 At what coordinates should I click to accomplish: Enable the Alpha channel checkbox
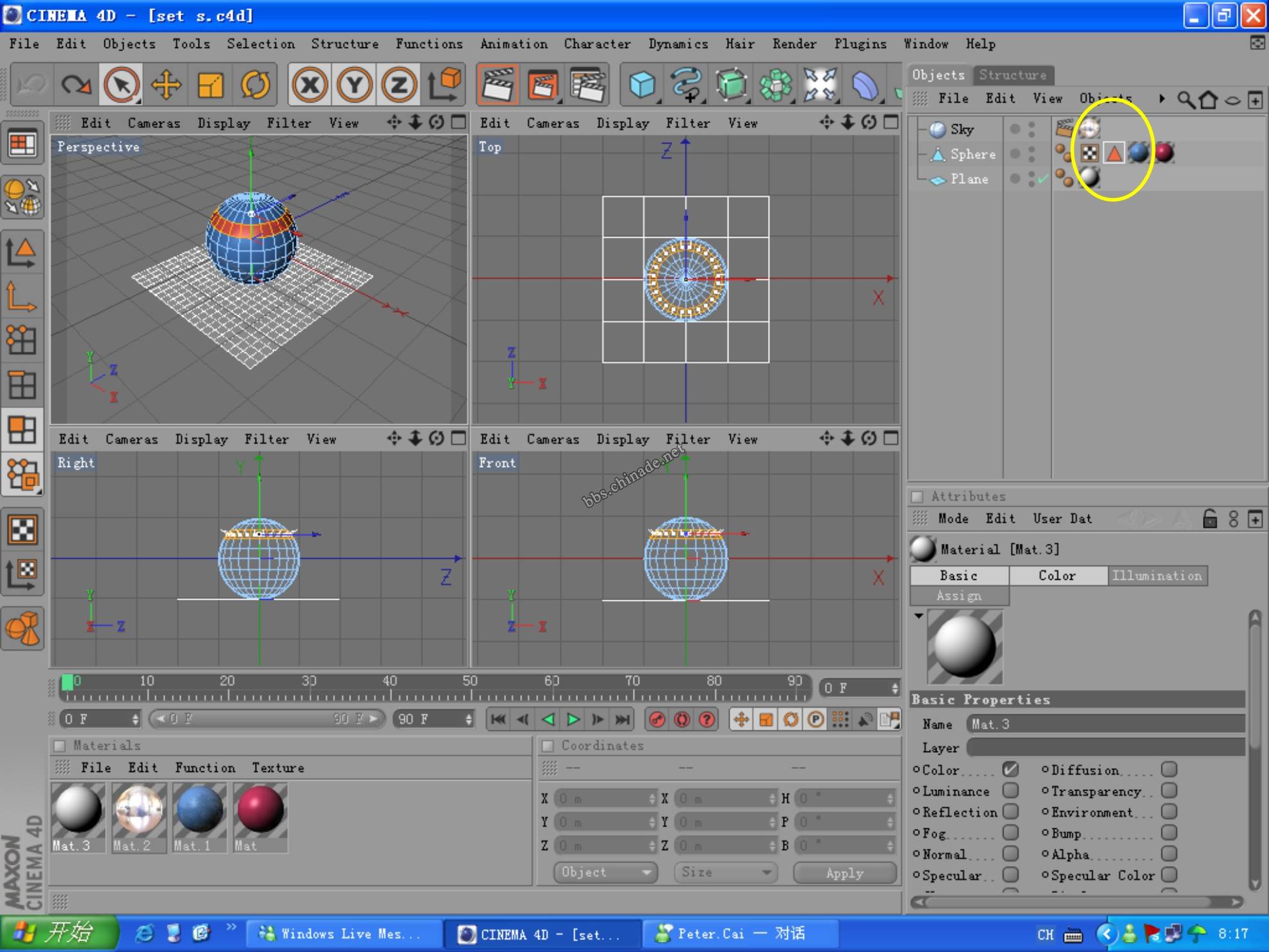click(x=1169, y=854)
